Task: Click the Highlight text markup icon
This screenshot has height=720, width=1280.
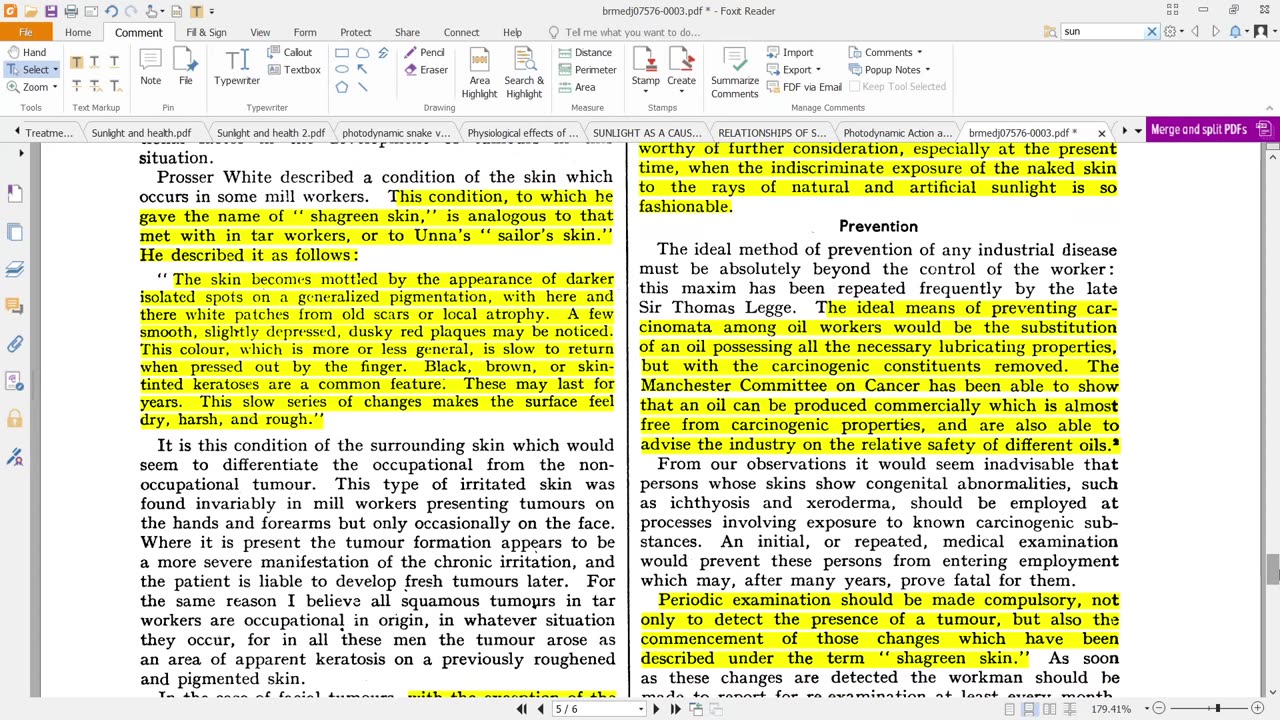Action: point(76,62)
